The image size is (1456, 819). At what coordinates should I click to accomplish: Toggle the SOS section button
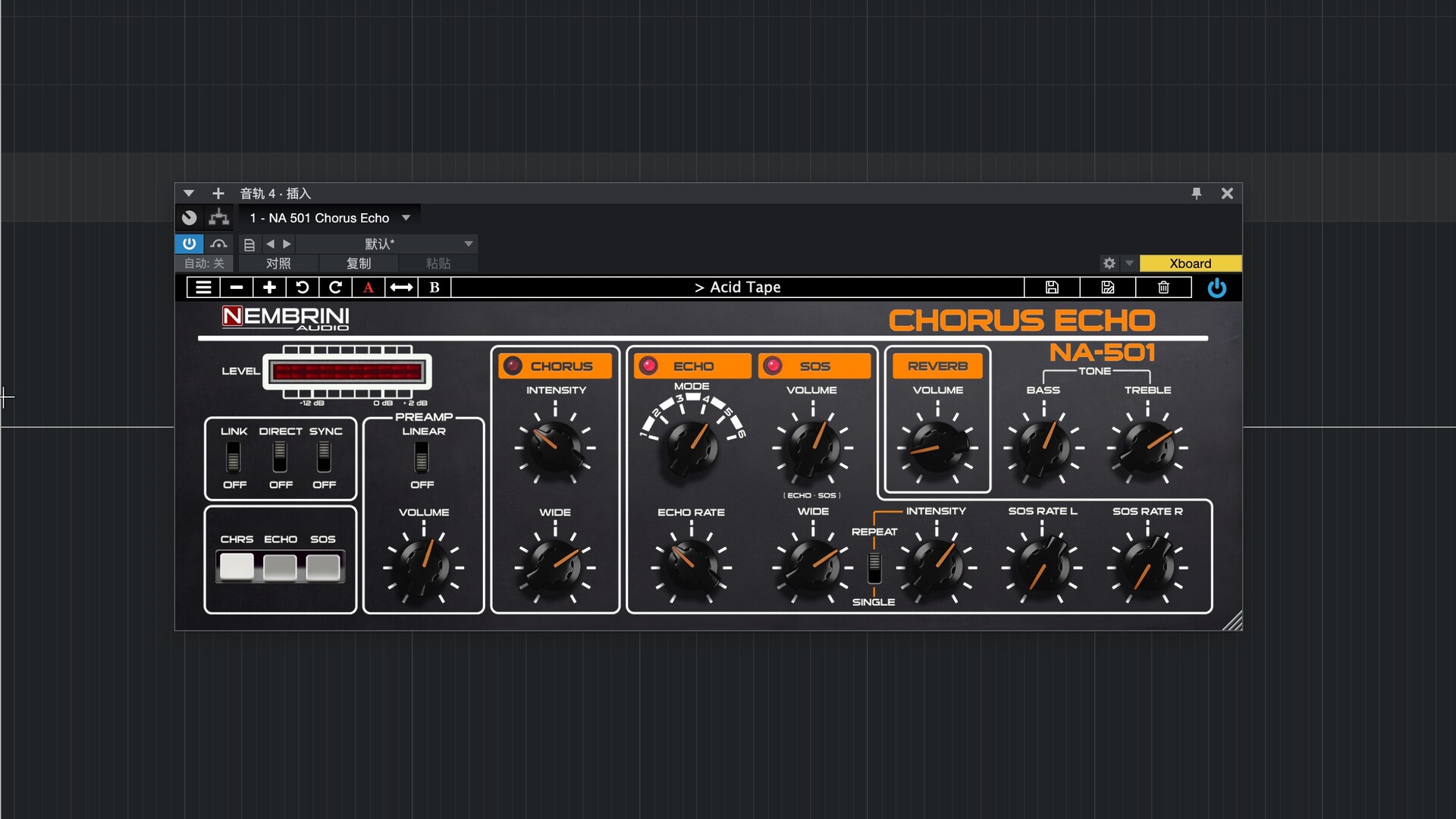815,366
